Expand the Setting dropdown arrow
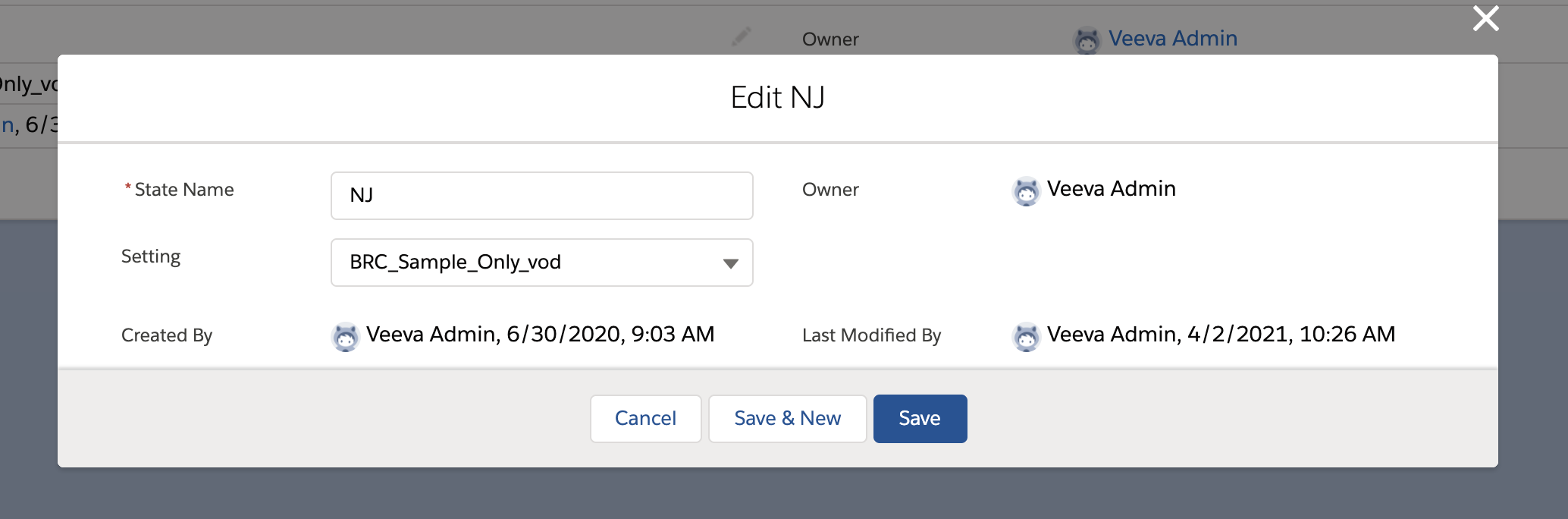 click(730, 263)
